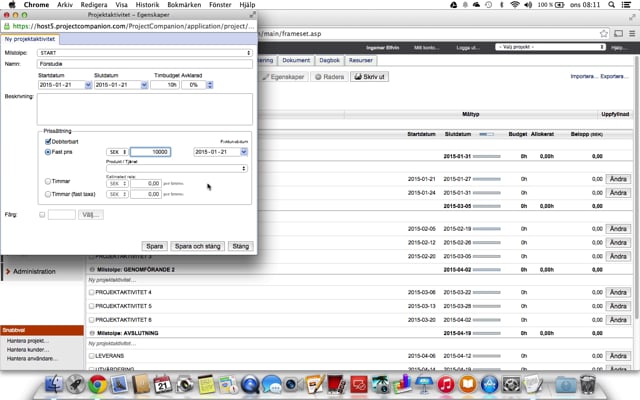The image size is (640, 400).
Task: Open Spotlight search in menu bar
Action: 611,4
